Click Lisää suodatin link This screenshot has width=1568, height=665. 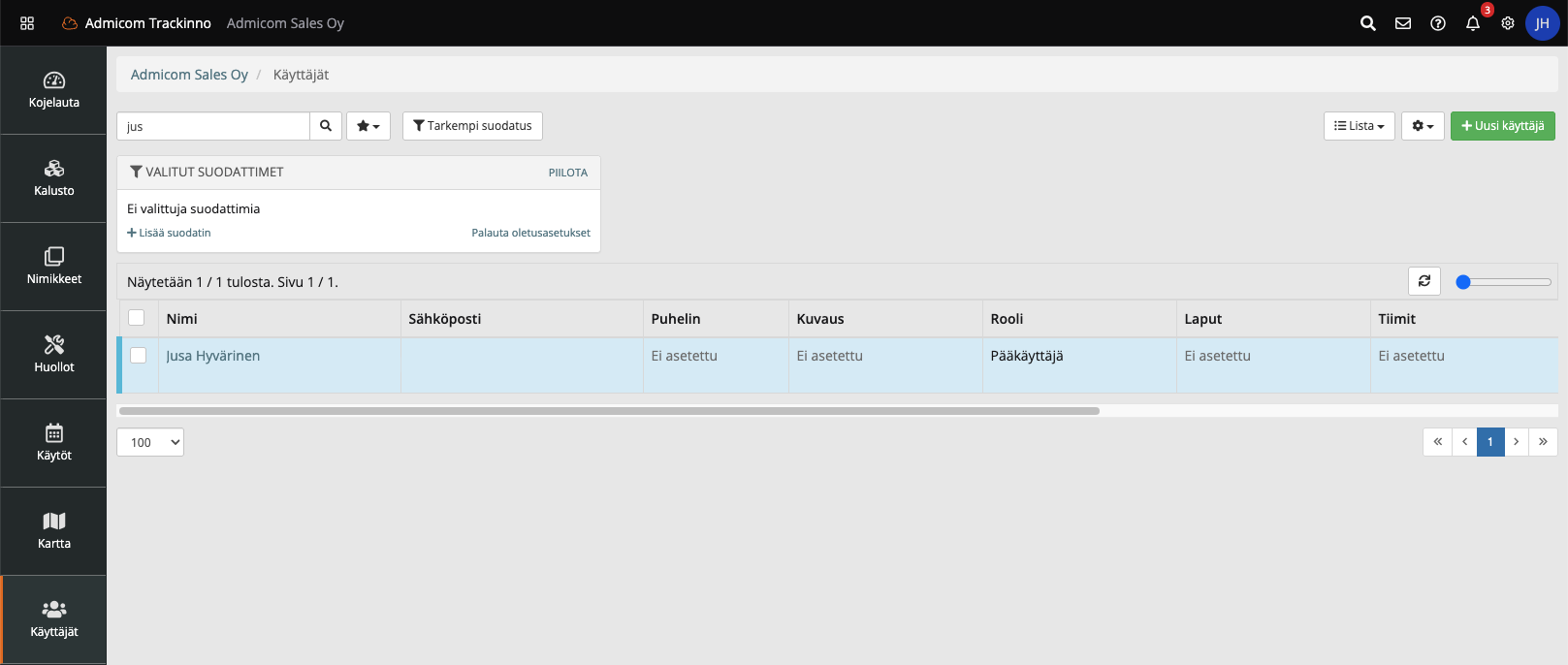(169, 233)
